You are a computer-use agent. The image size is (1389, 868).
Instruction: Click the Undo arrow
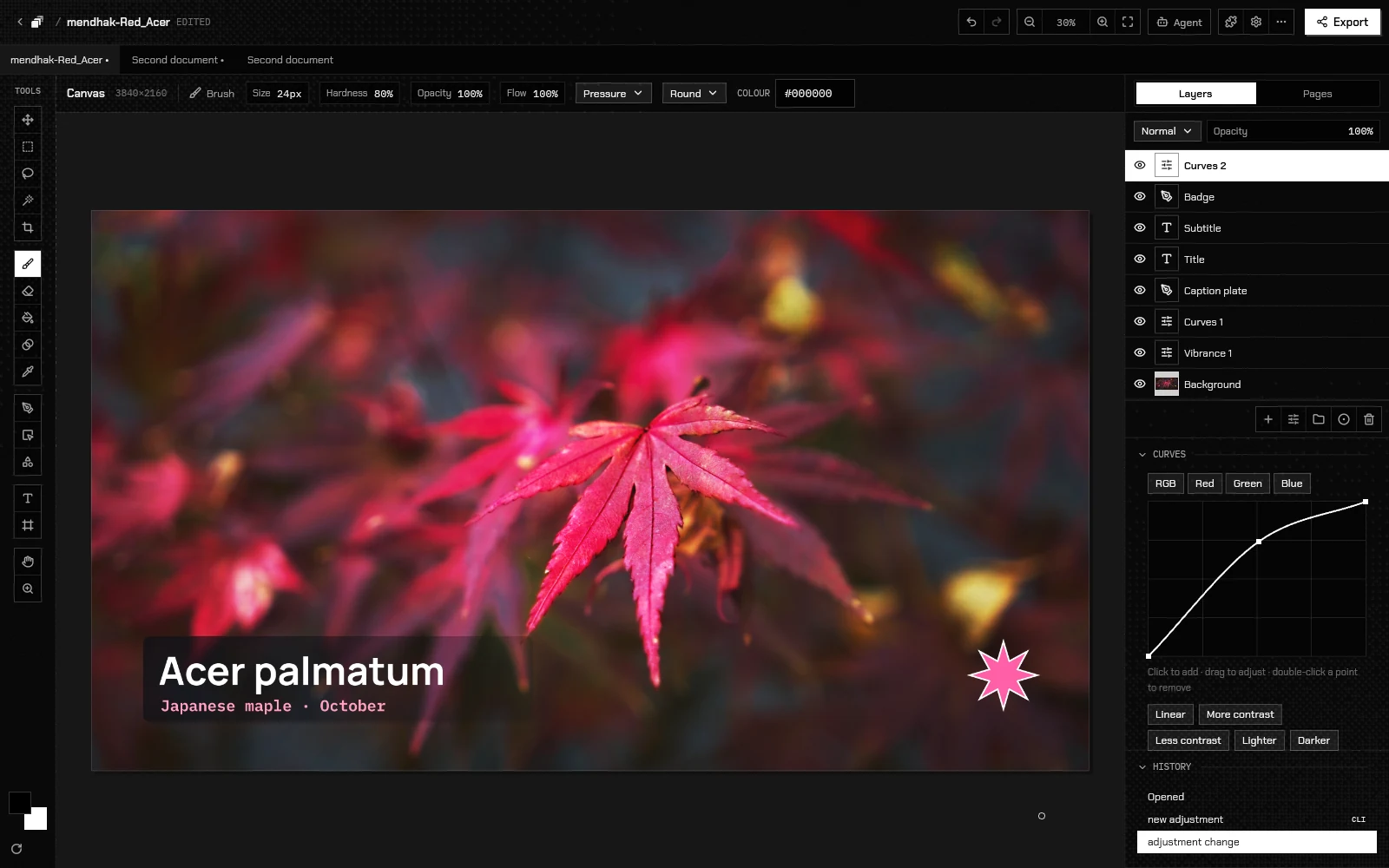971,22
